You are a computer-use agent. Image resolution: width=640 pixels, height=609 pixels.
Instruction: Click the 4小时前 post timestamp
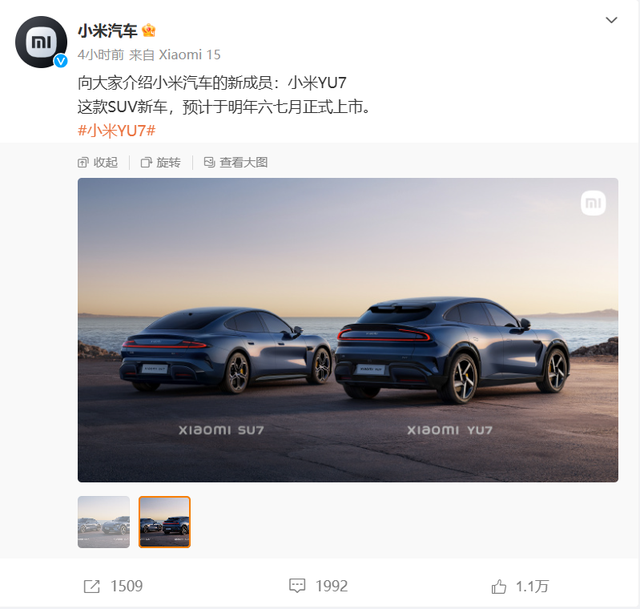point(101,55)
